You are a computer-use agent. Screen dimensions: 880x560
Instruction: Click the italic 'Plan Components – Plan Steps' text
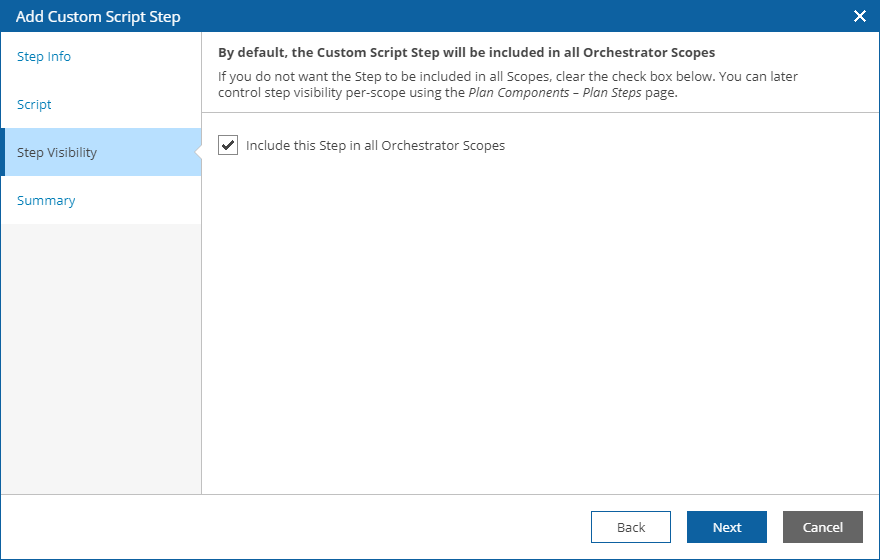(x=555, y=93)
